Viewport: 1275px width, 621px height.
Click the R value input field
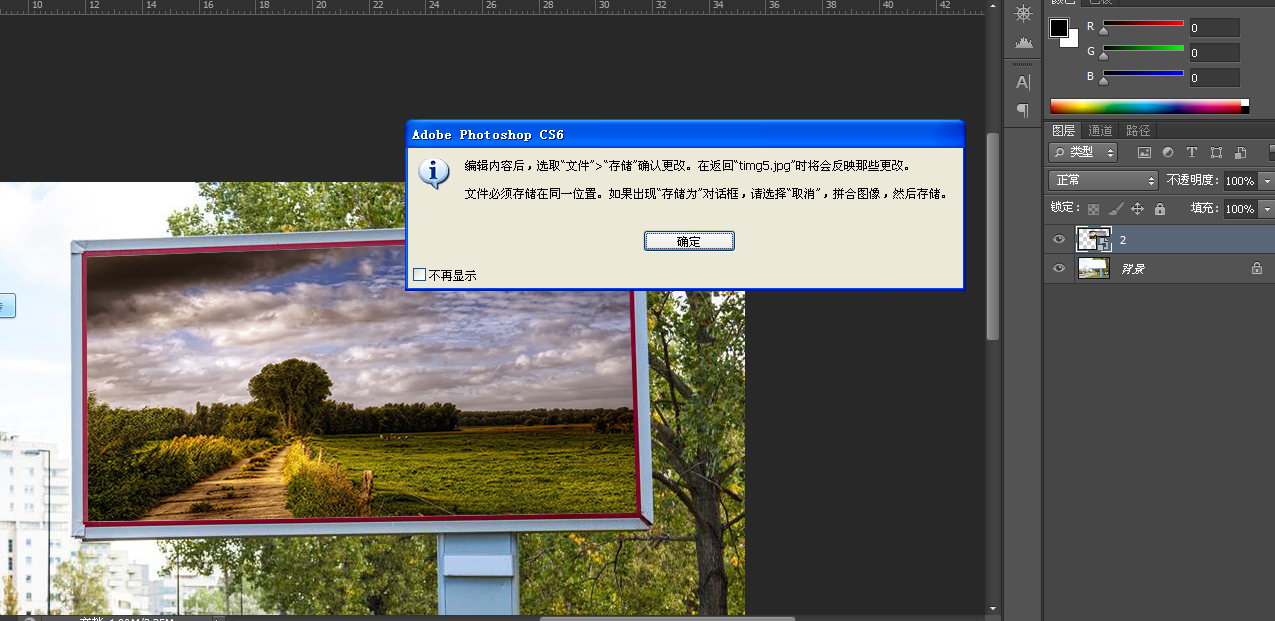[1214, 28]
